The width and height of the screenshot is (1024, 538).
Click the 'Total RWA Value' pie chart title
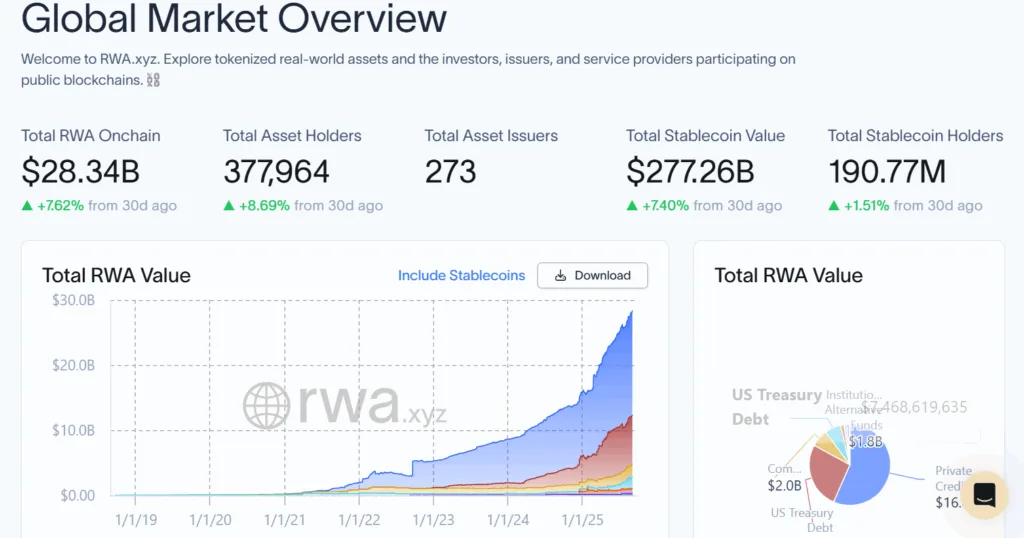(x=788, y=276)
